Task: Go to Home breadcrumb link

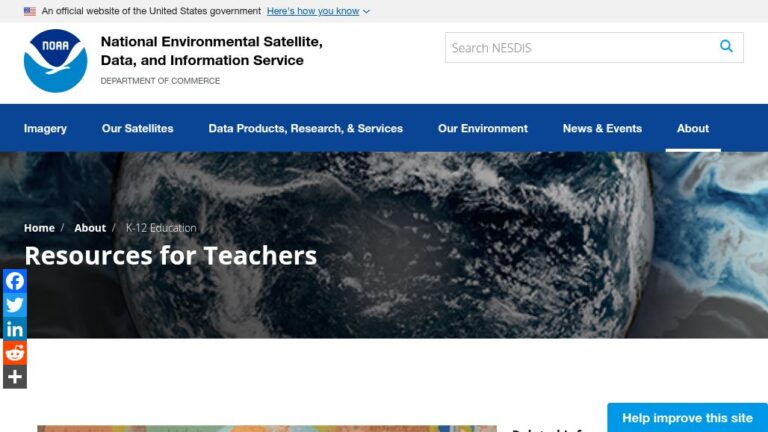Action: point(39,228)
